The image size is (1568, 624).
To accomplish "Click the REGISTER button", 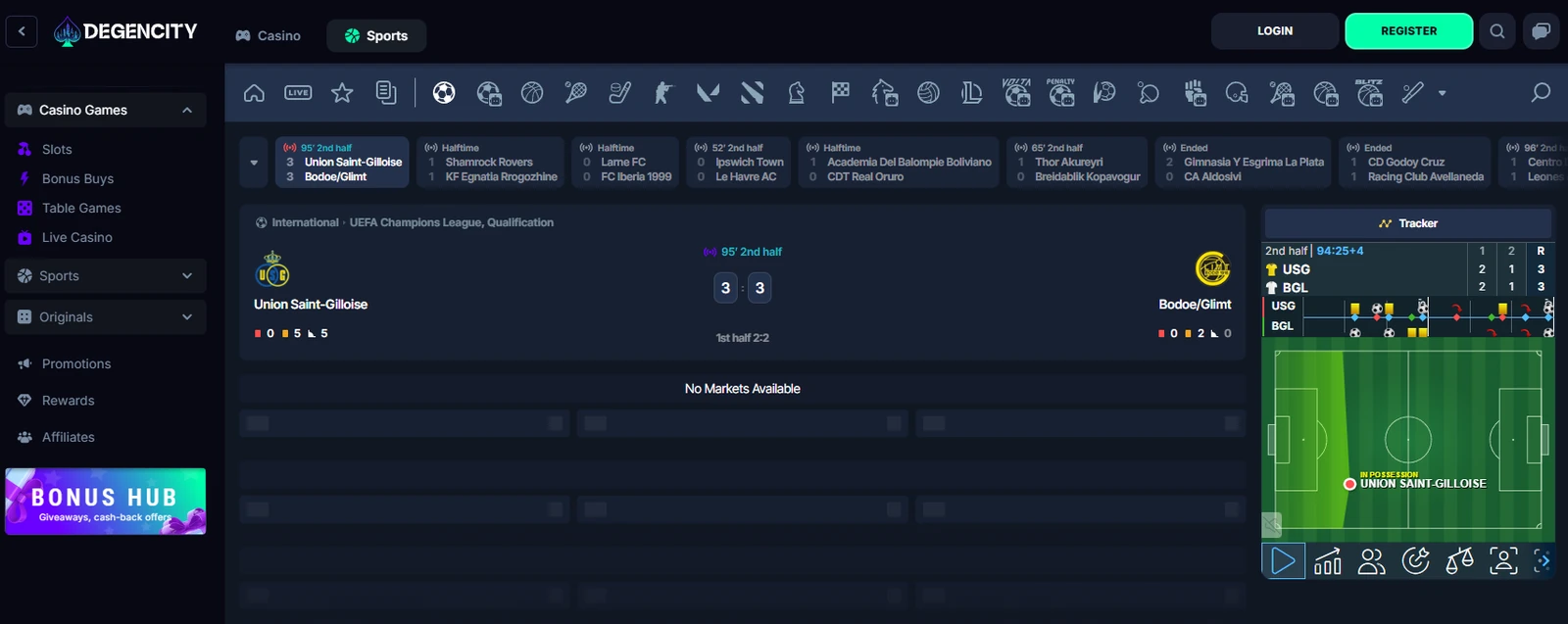I will click(1409, 31).
